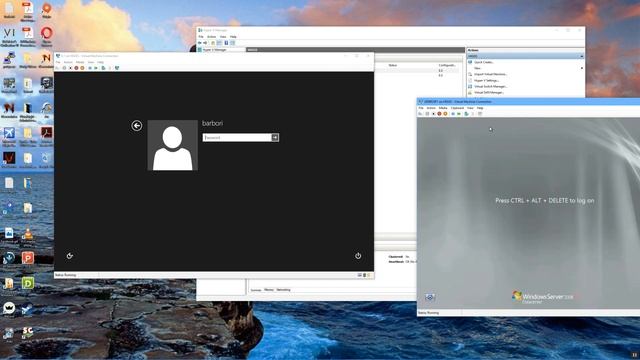
Task: Open the Media menu in the Server VM window
Action: (x=443, y=108)
